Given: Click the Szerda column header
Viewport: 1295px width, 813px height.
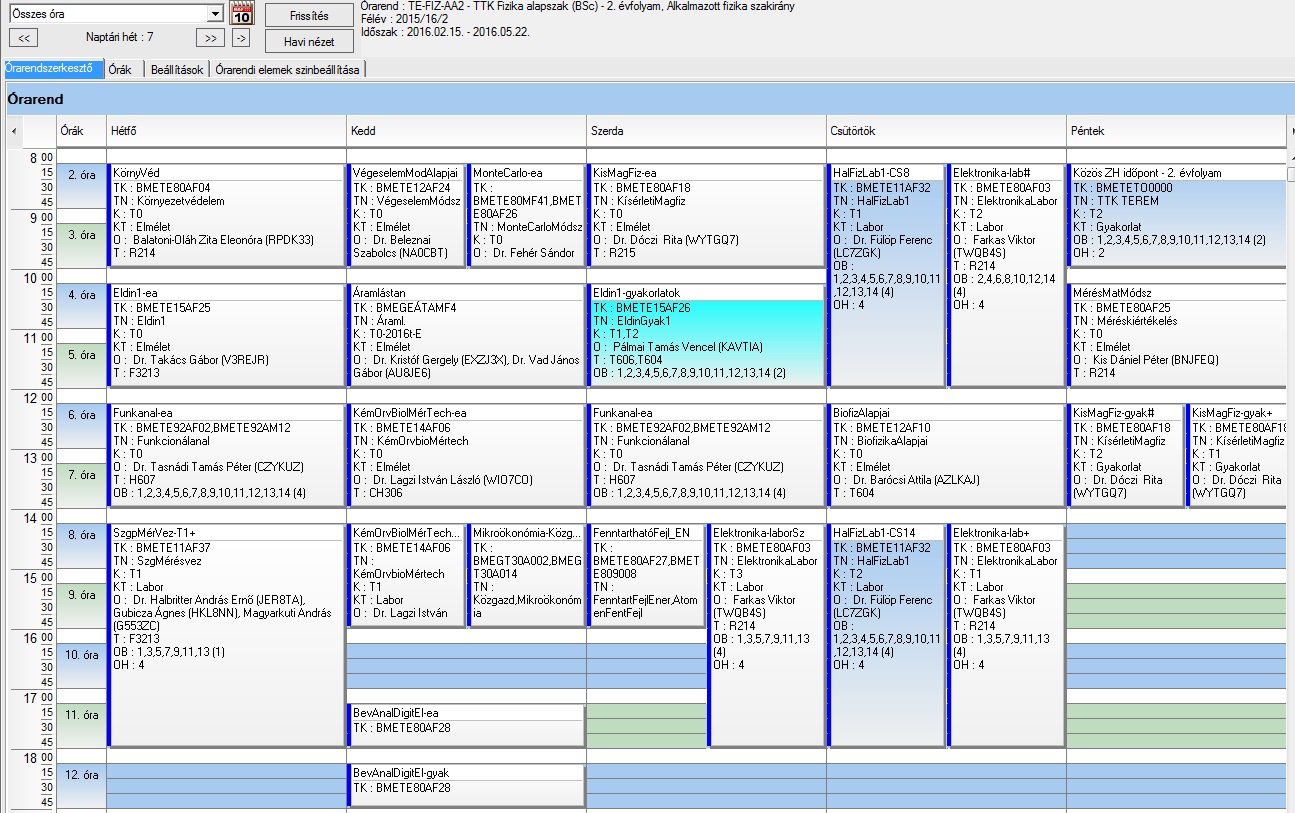Looking at the screenshot, I should coord(706,131).
